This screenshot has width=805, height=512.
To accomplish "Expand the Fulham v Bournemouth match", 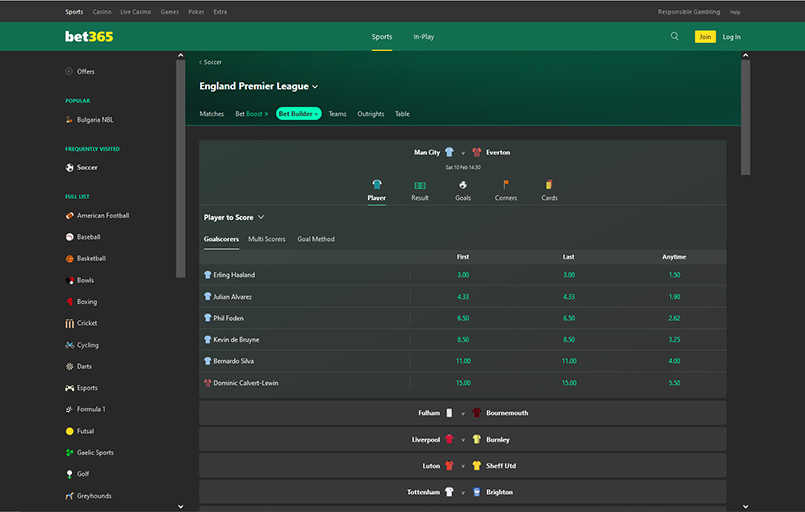I will [463, 413].
